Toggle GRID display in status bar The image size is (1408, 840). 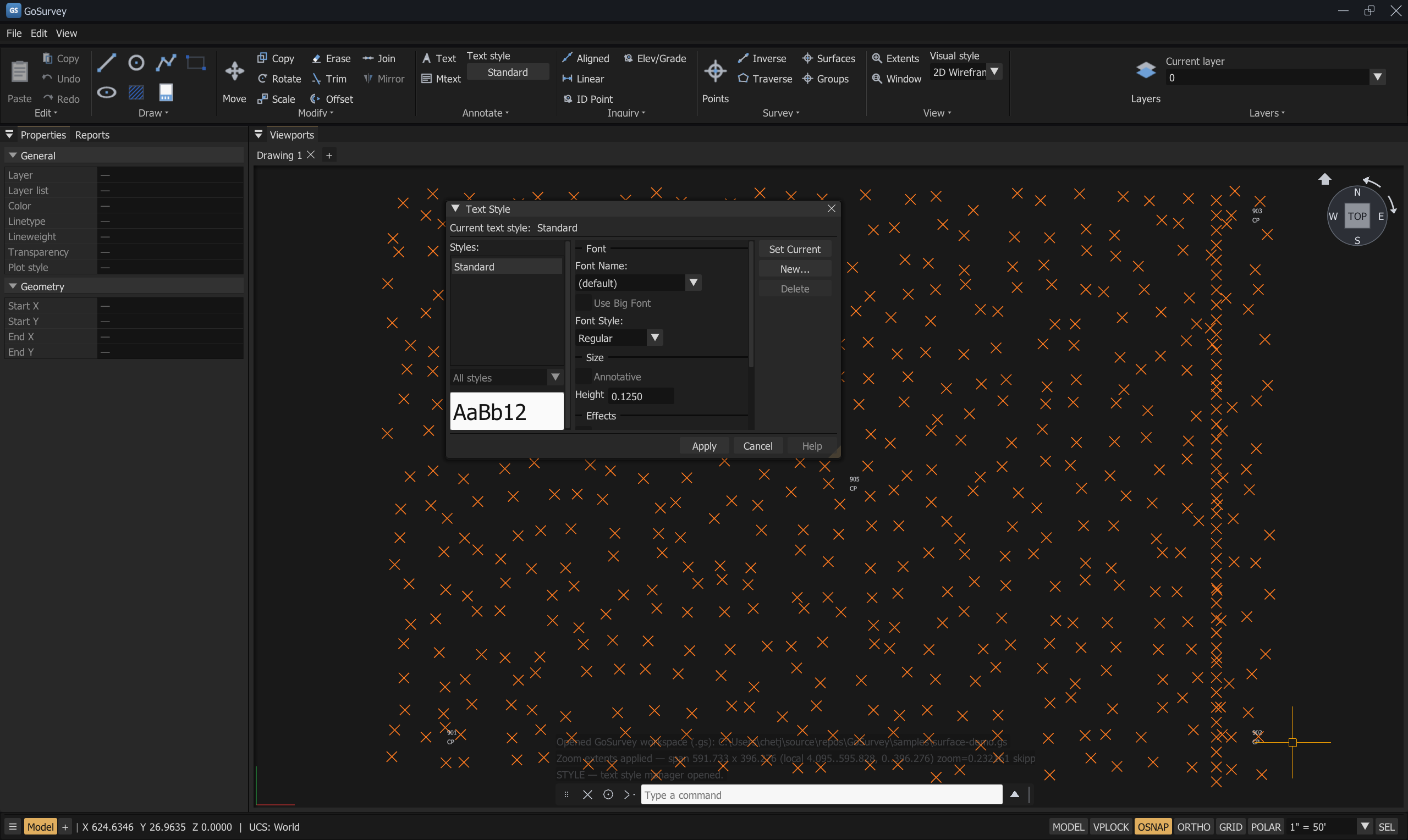pyautogui.click(x=1230, y=826)
